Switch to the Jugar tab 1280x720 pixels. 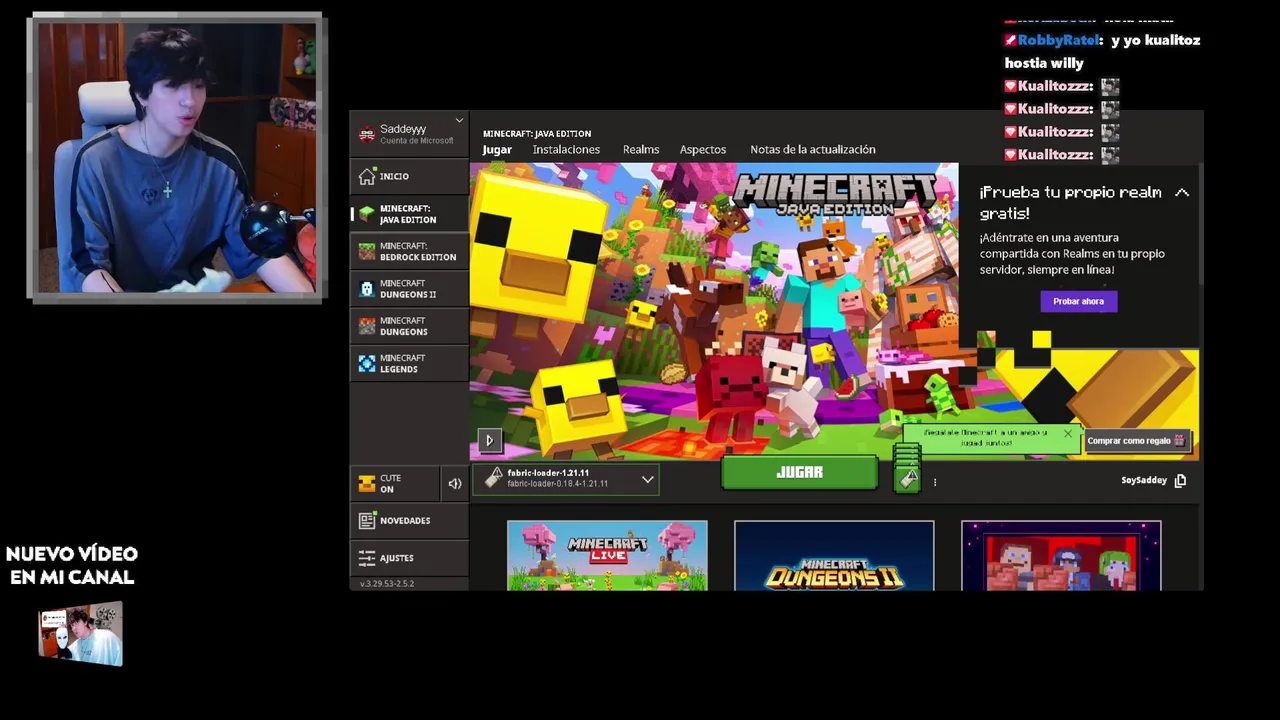(x=497, y=150)
